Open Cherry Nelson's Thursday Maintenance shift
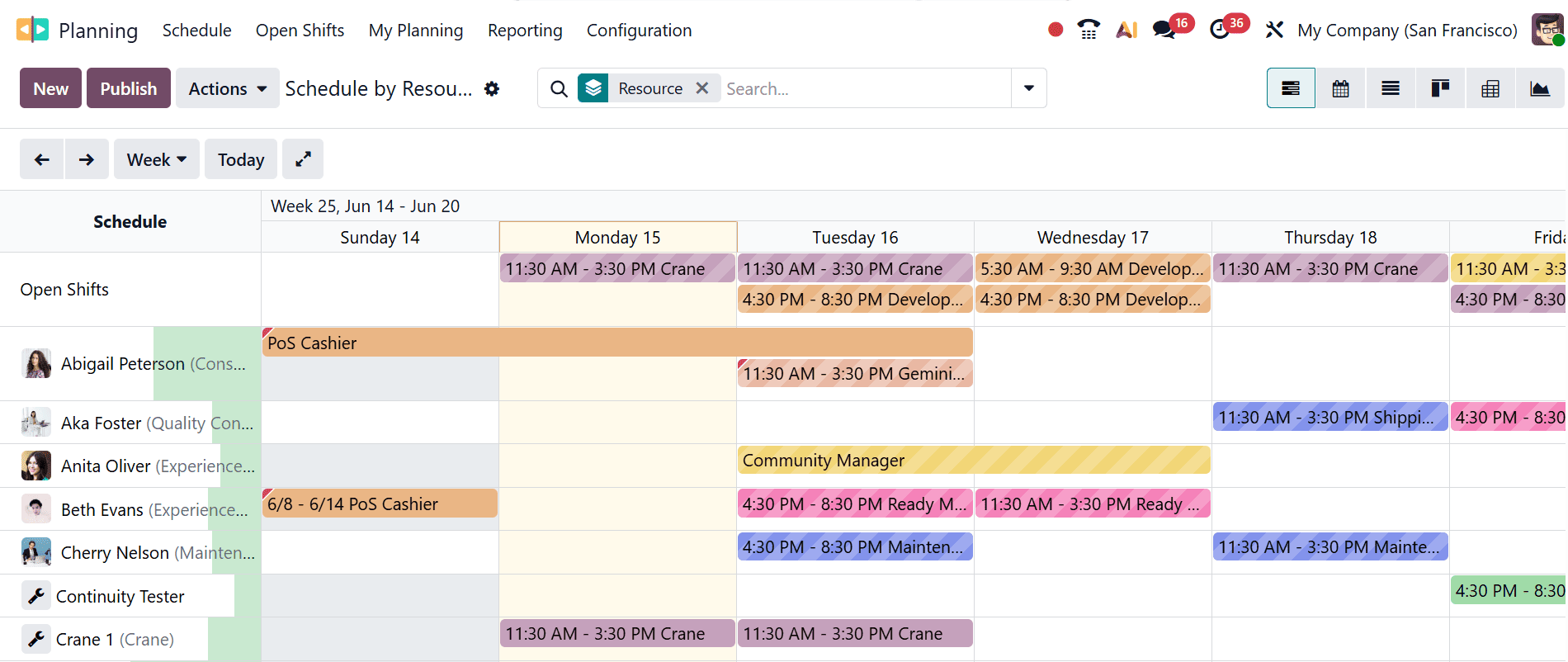The width and height of the screenshot is (1568, 662). pos(1330,546)
